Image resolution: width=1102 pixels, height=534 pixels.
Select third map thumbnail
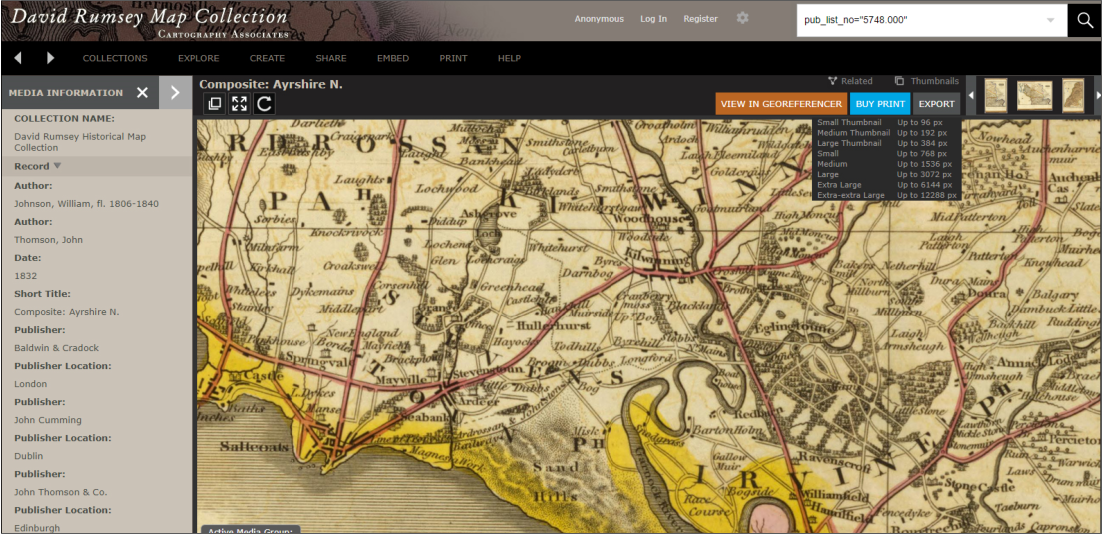[x=1072, y=95]
